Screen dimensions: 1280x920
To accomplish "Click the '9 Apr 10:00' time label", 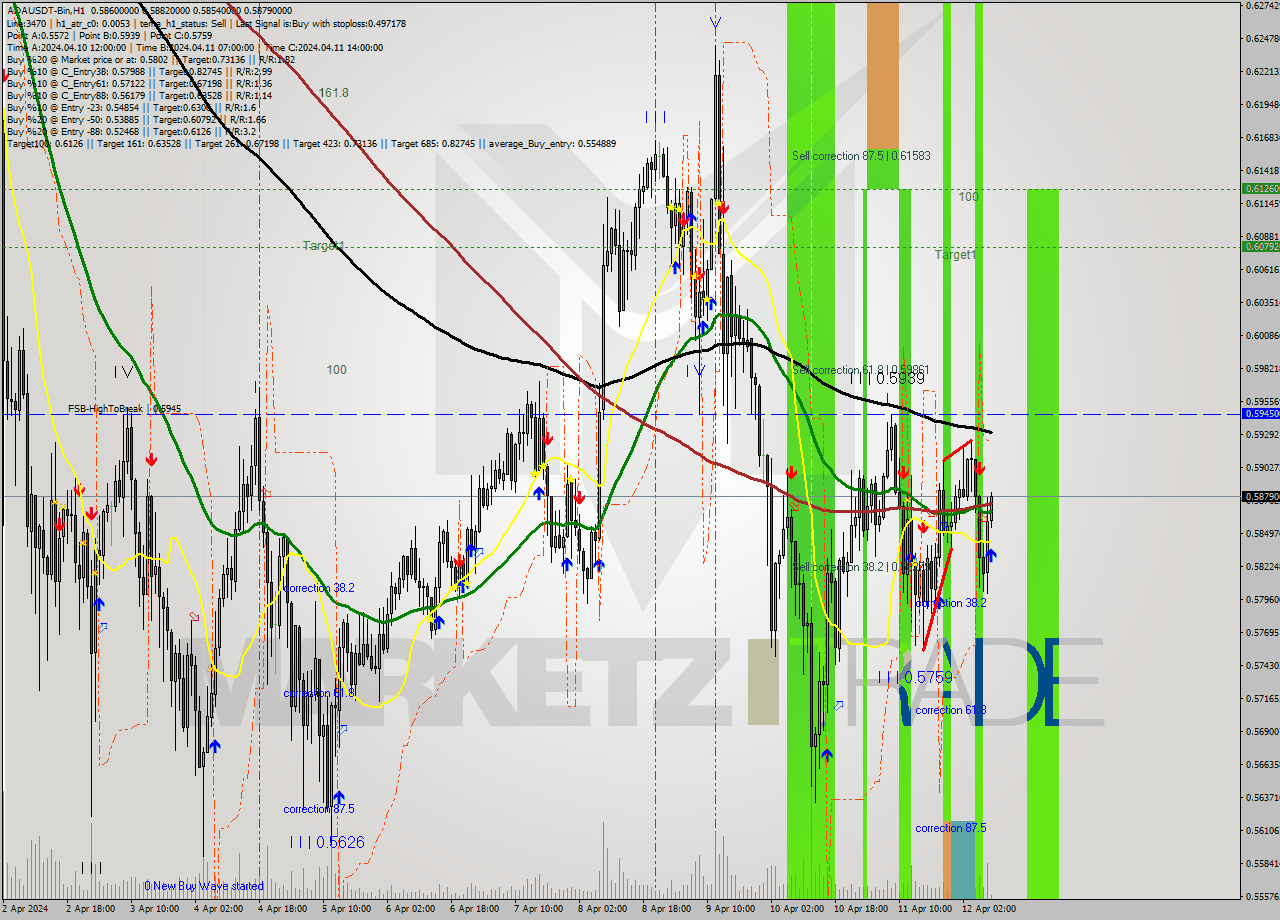I will click(x=730, y=909).
